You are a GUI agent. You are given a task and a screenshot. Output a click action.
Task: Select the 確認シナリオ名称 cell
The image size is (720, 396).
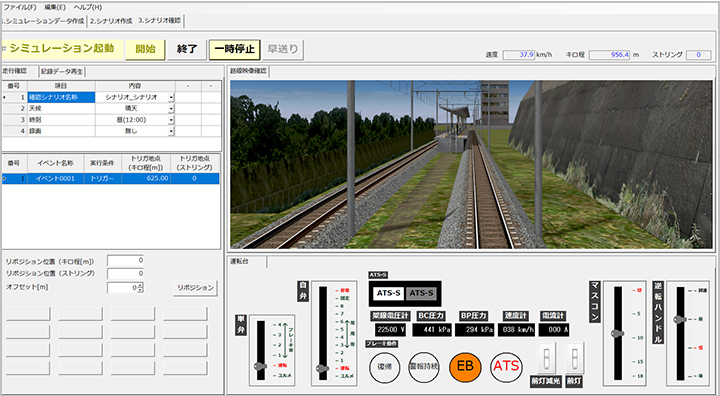(61, 97)
